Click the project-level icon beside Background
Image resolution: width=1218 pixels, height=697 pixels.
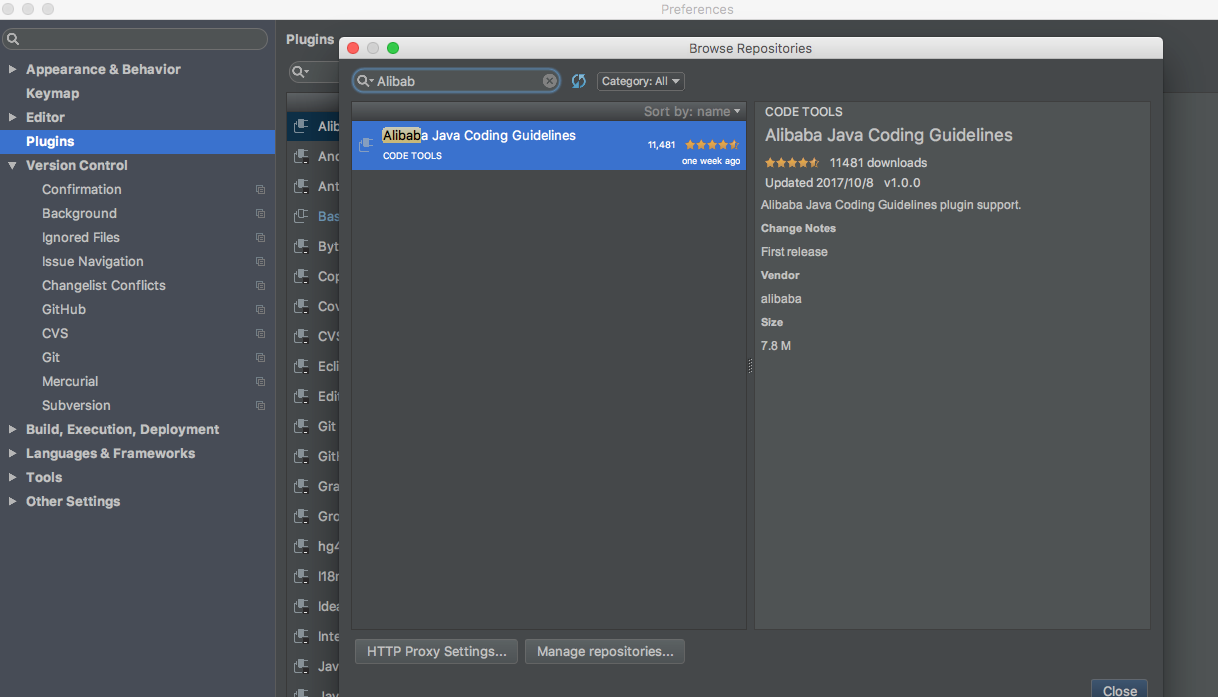pos(260,213)
